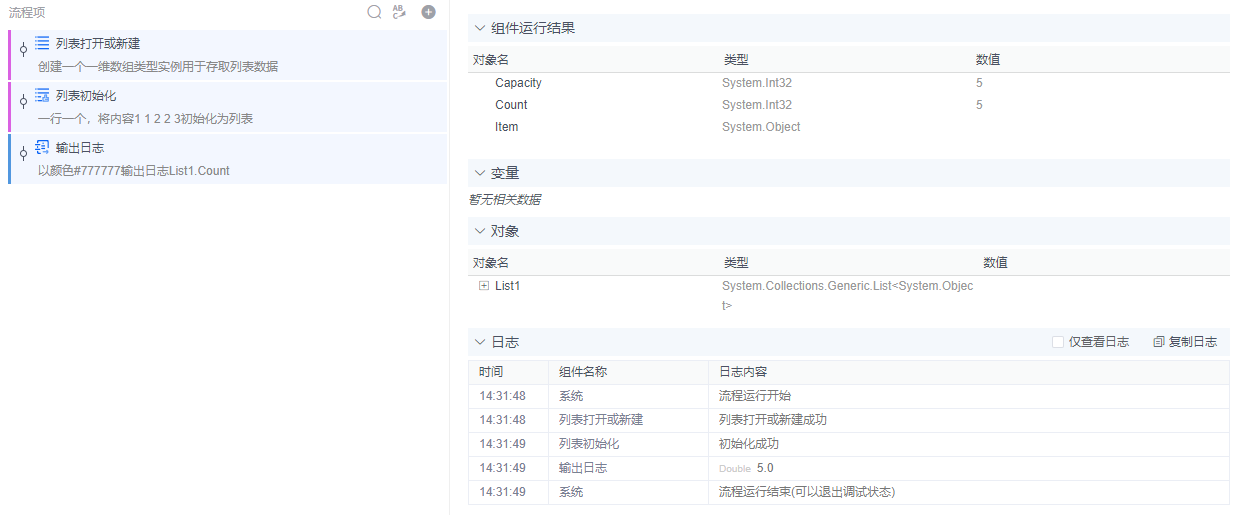Click the Item row in results
The width and height of the screenshot is (1240, 515).
tap(849, 127)
